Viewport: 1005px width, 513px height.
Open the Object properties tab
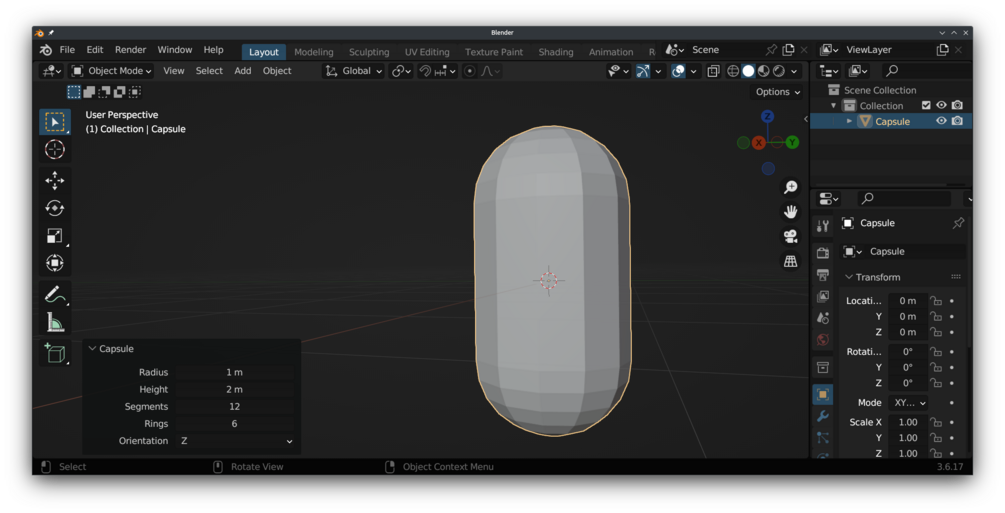pos(823,394)
